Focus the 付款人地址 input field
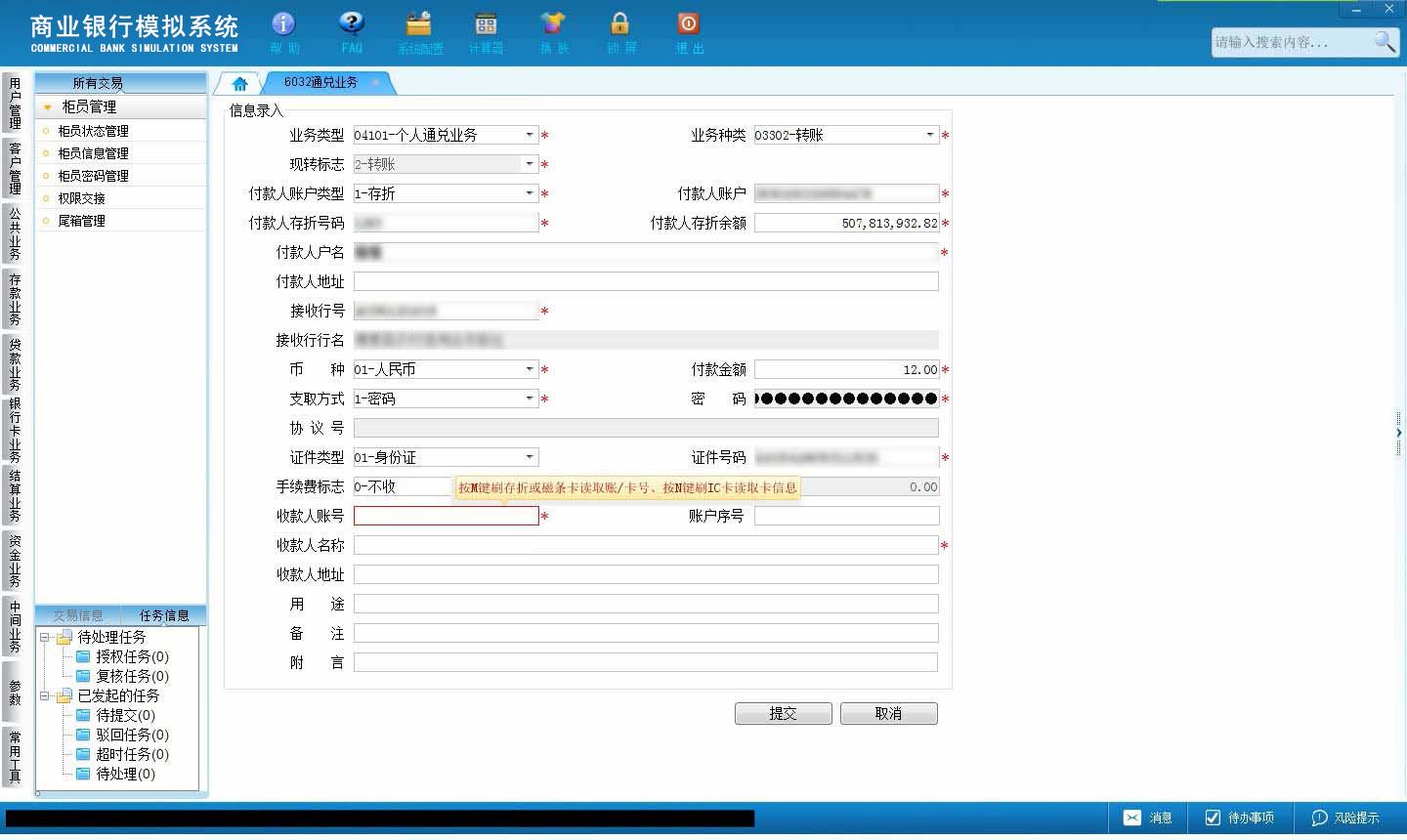This screenshot has height=840, width=1407. tap(646, 281)
